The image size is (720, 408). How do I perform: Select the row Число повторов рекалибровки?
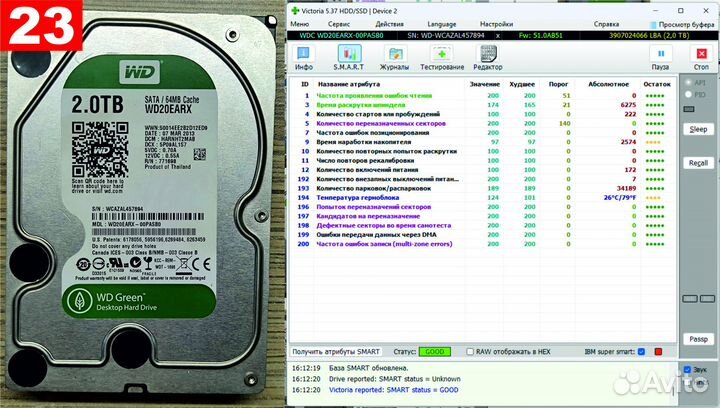482,161
